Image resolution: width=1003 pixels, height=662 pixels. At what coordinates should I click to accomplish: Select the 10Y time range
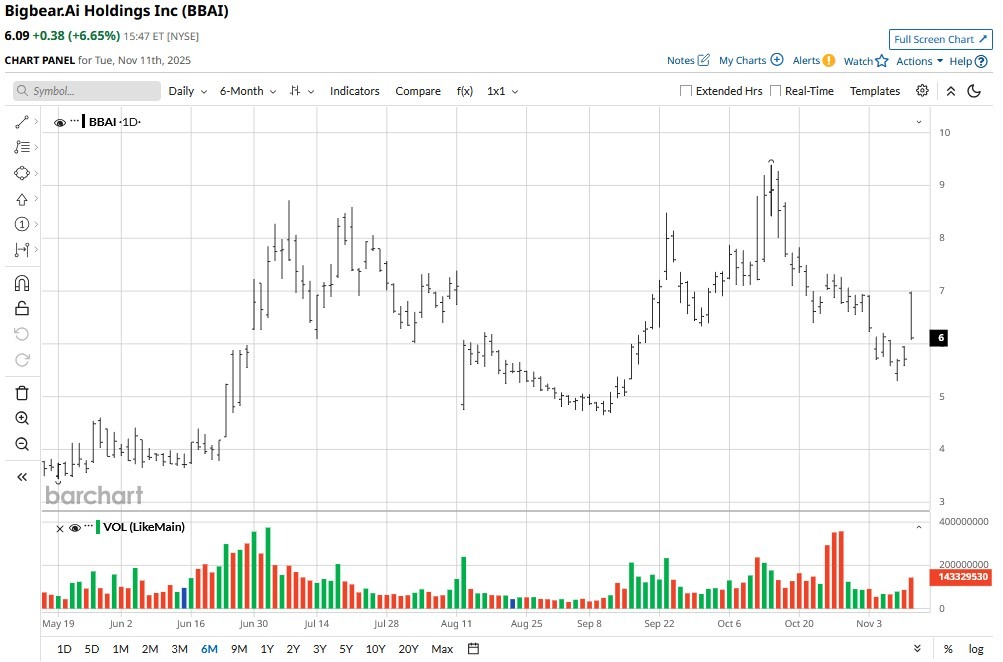tap(375, 649)
